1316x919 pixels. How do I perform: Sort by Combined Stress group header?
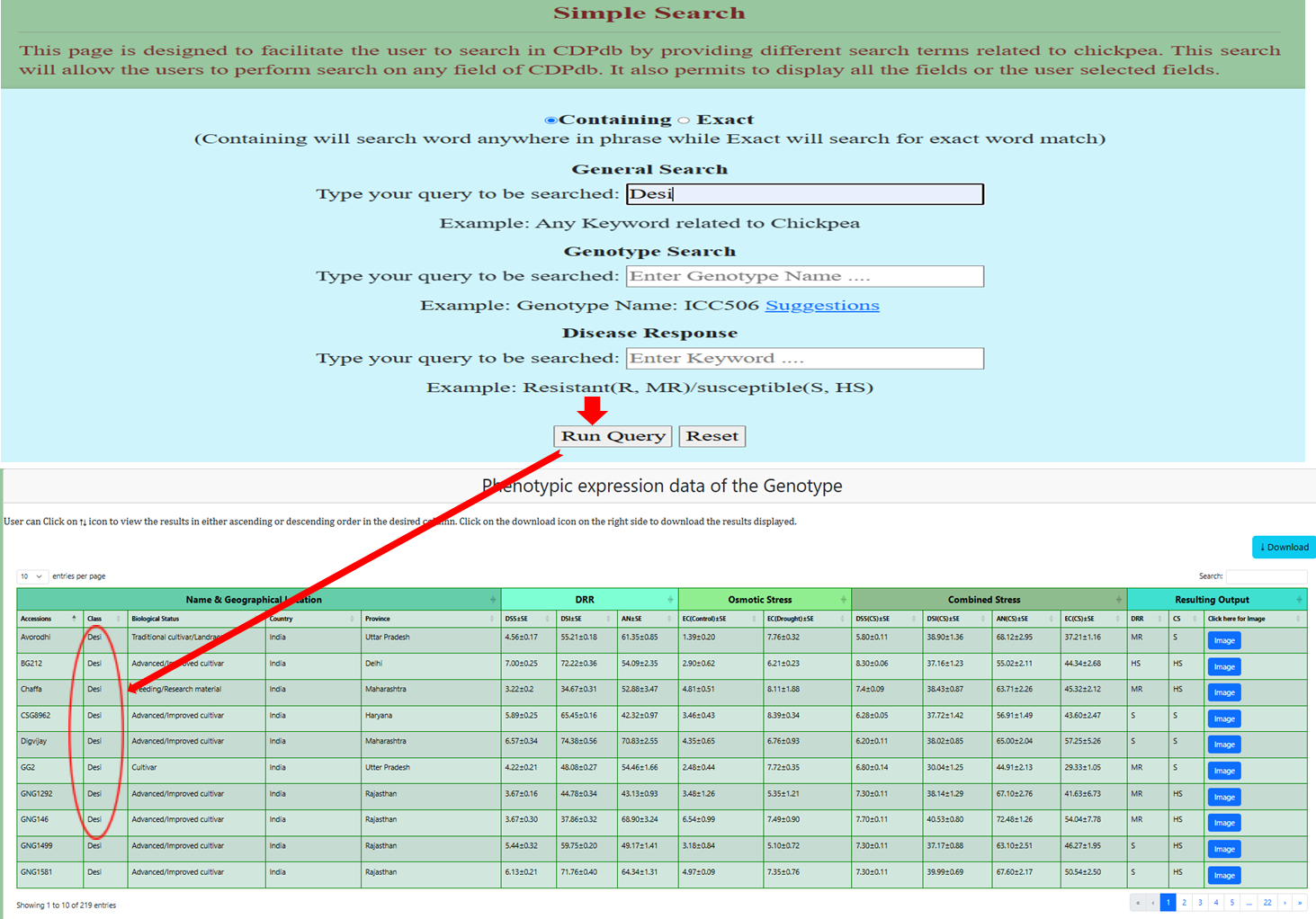[x=1118, y=600]
